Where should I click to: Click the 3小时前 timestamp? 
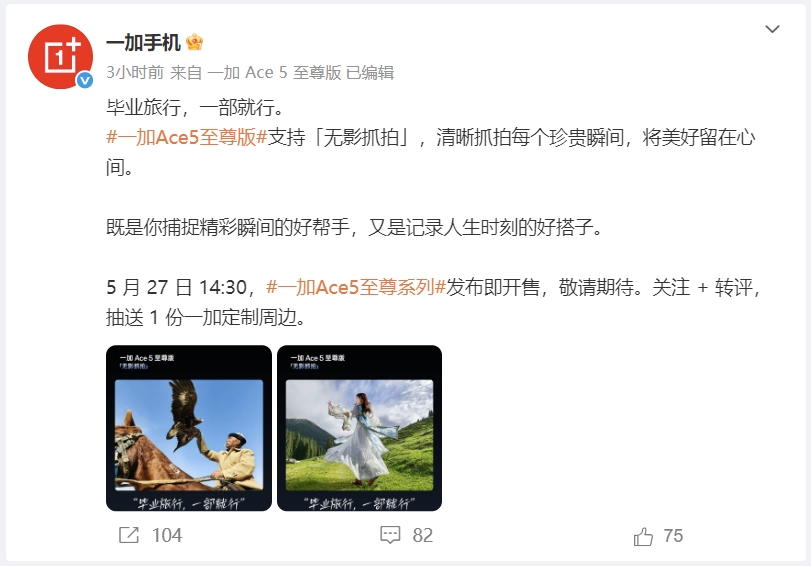[135, 73]
